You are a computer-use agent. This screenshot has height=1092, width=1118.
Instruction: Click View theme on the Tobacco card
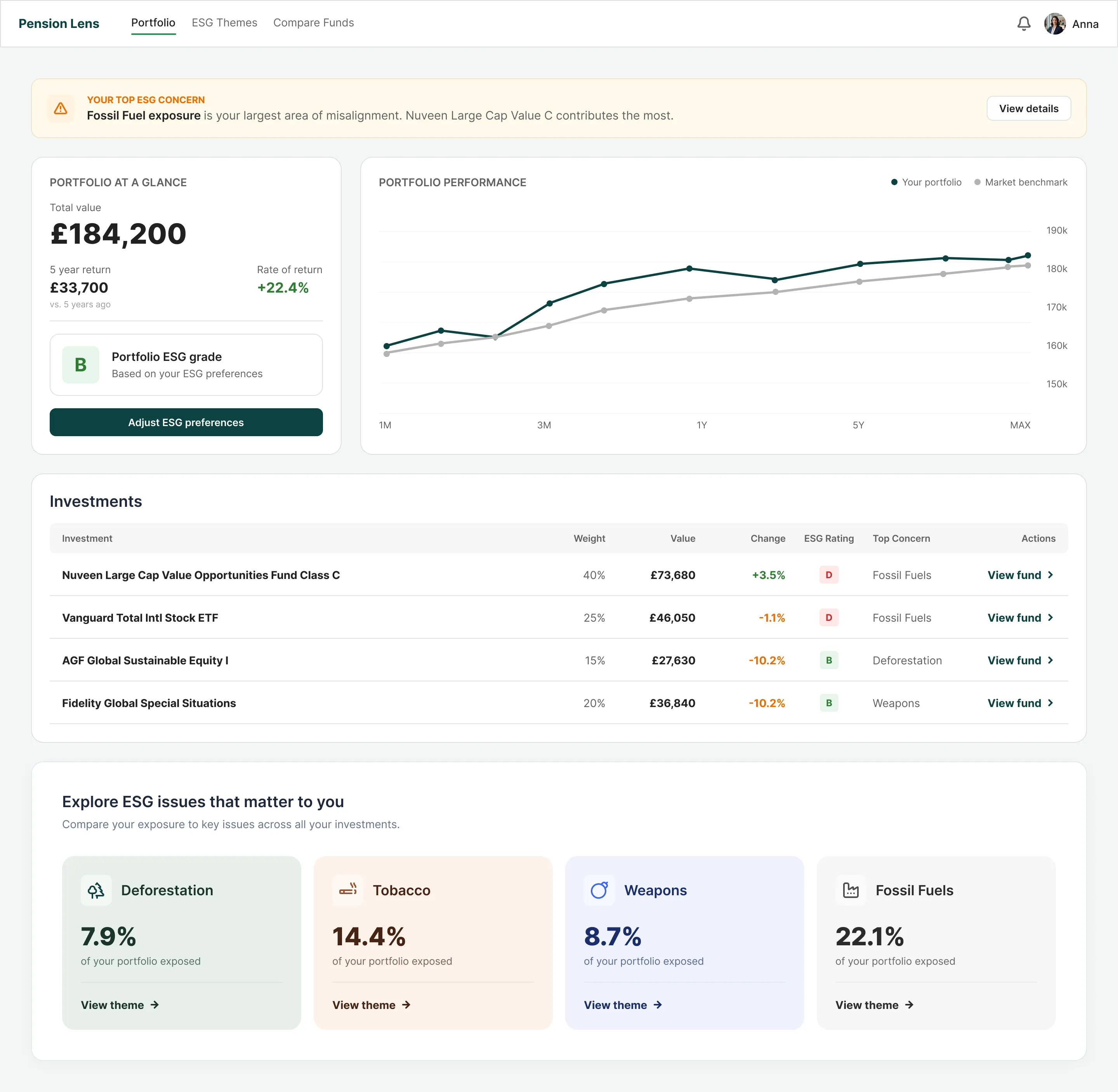[x=371, y=1005]
